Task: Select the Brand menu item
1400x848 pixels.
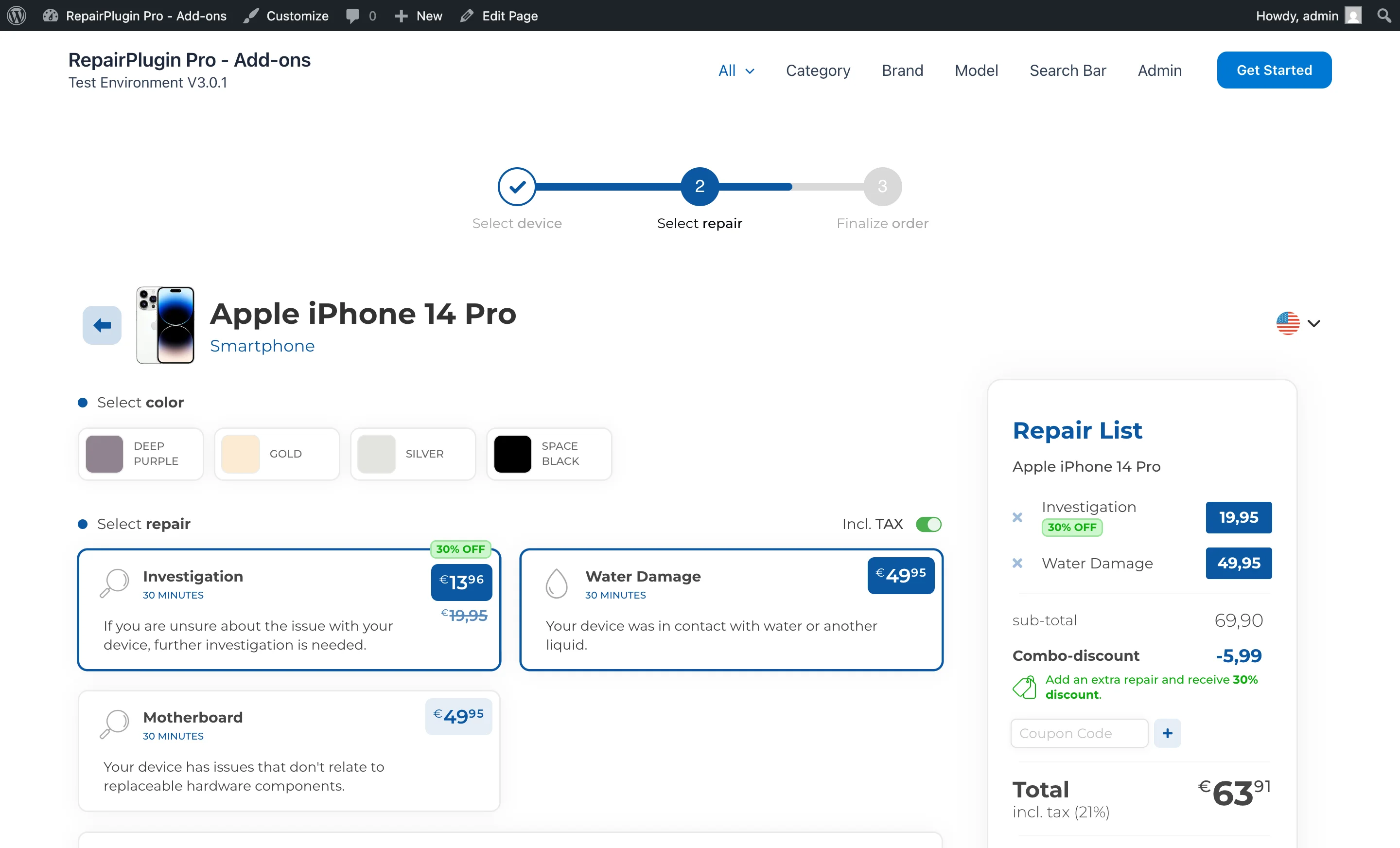Action: point(902,70)
